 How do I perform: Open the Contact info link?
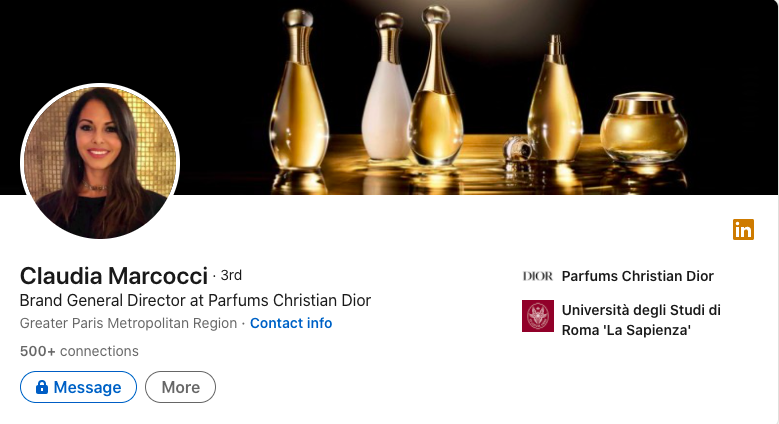click(291, 323)
